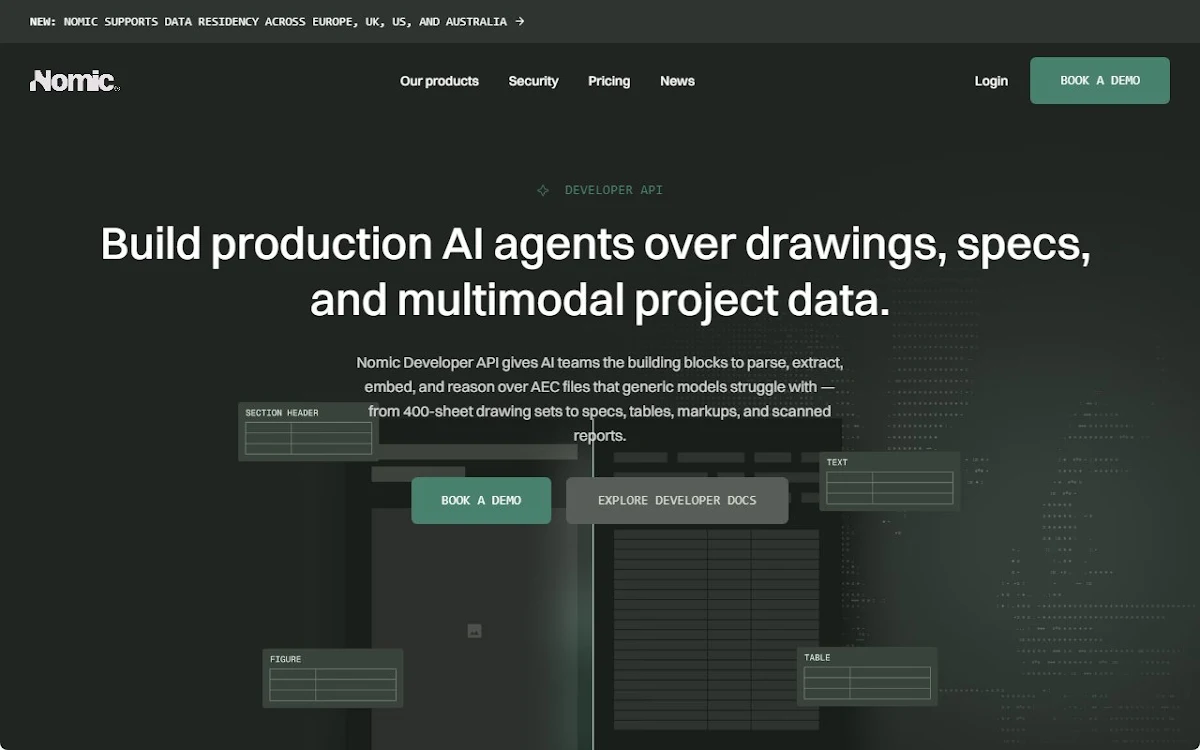Click Book a Demo in header
The image size is (1200, 750).
click(x=1100, y=80)
